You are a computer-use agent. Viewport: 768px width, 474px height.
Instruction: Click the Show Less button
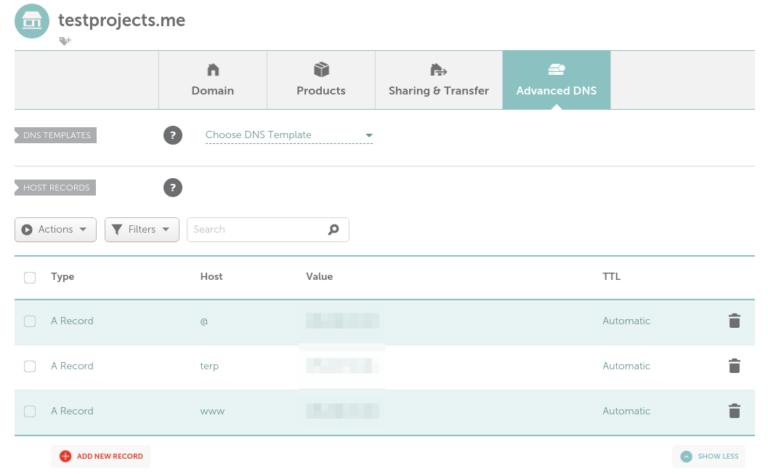pos(709,456)
